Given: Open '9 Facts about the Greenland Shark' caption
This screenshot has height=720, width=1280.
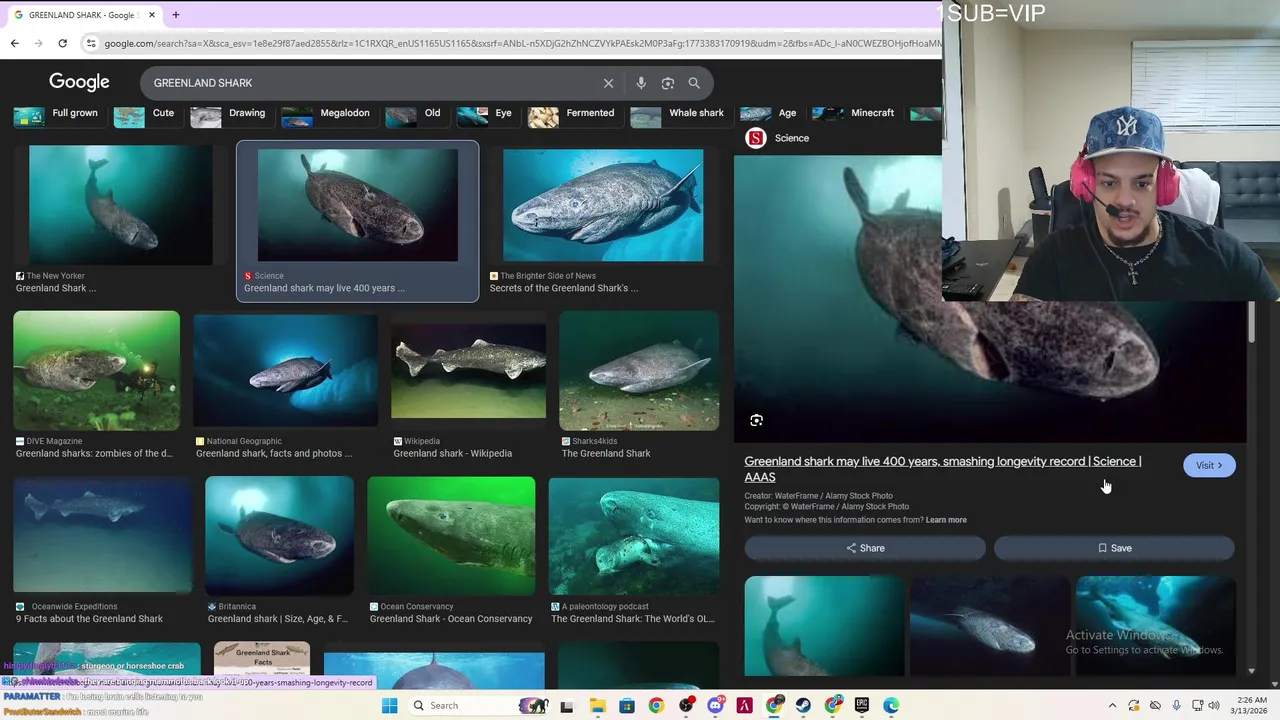Looking at the screenshot, I should click(89, 619).
